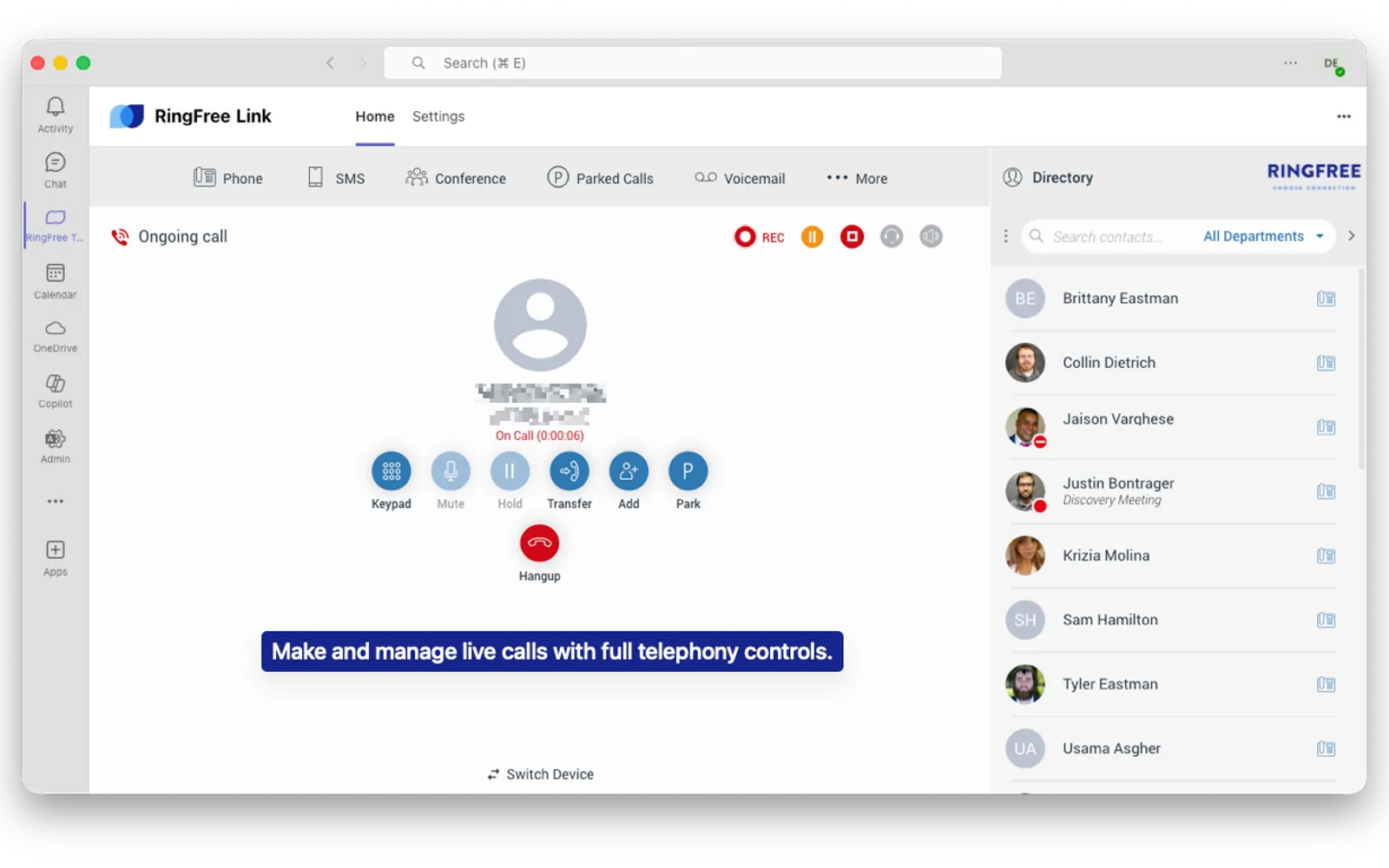Open app options ellipsis beside Settings row
Viewport: 1389px width, 868px height.
coord(1344,116)
